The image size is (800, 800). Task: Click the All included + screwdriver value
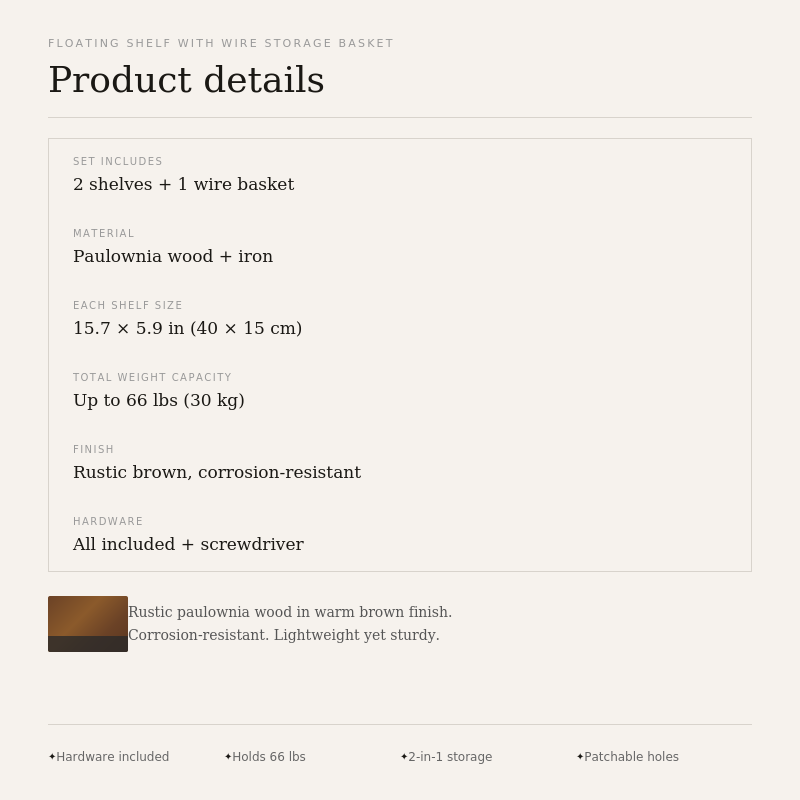pyautogui.click(x=188, y=544)
